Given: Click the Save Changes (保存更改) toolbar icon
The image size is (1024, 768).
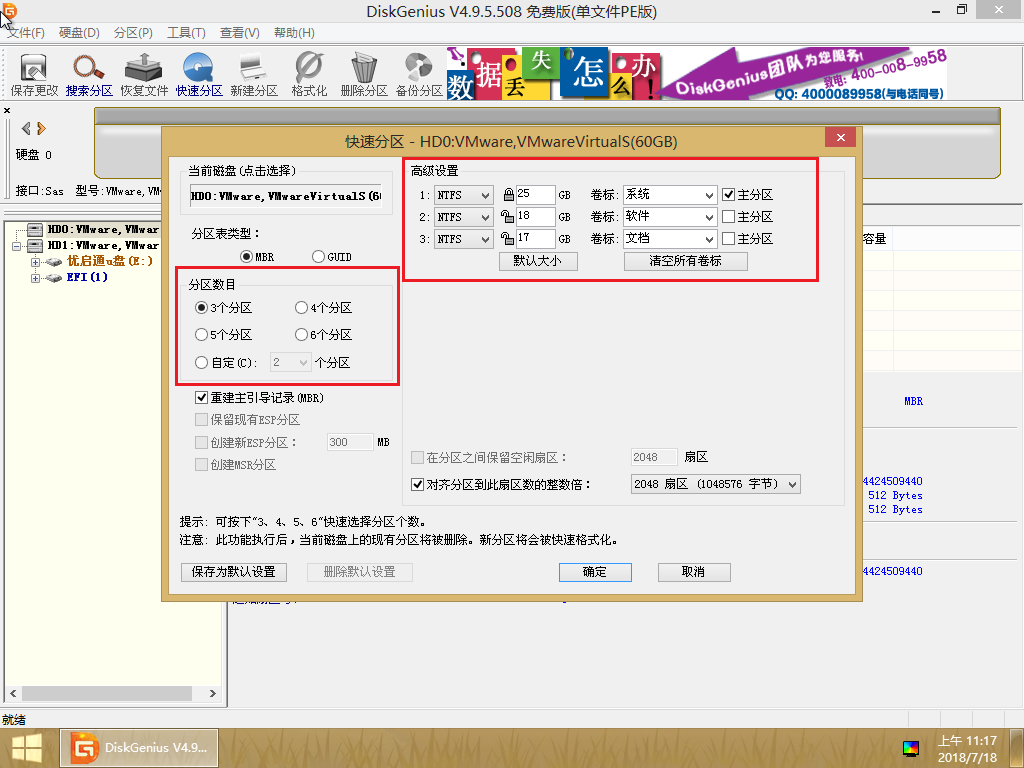Looking at the screenshot, I should 35,74.
